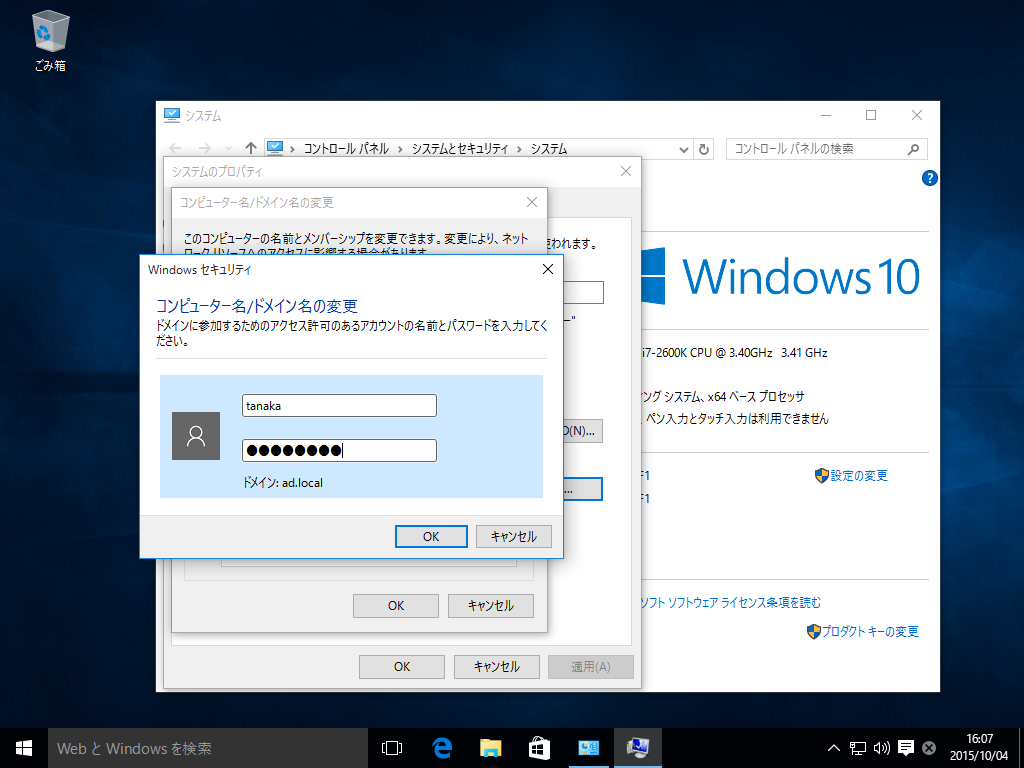Click the password field in Windows セキュリティ
The width and height of the screenshot is (1024, 768).
[339, 451]
